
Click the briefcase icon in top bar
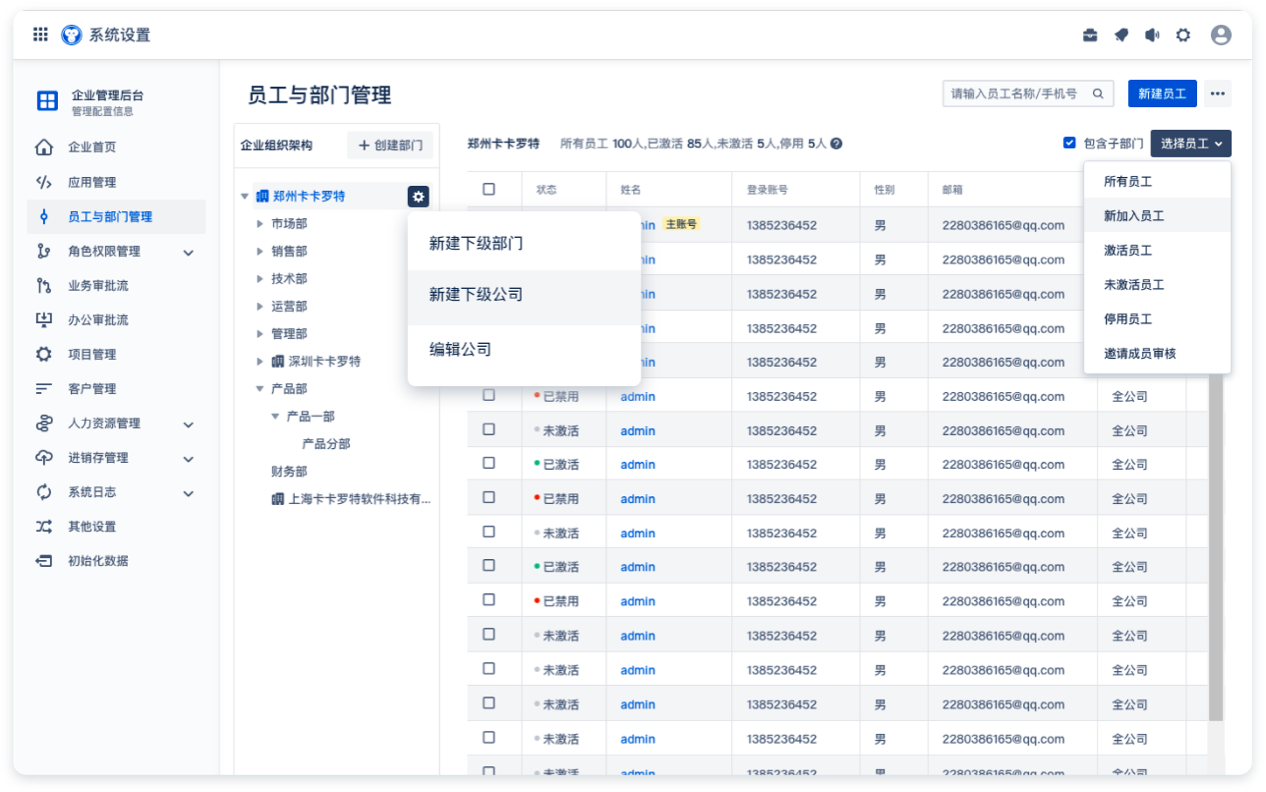tap(1090, 35)
